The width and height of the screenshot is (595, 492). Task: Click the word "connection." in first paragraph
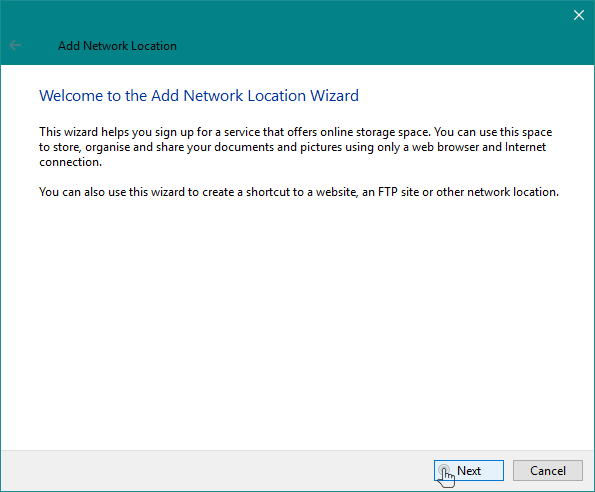pos(71,162)
